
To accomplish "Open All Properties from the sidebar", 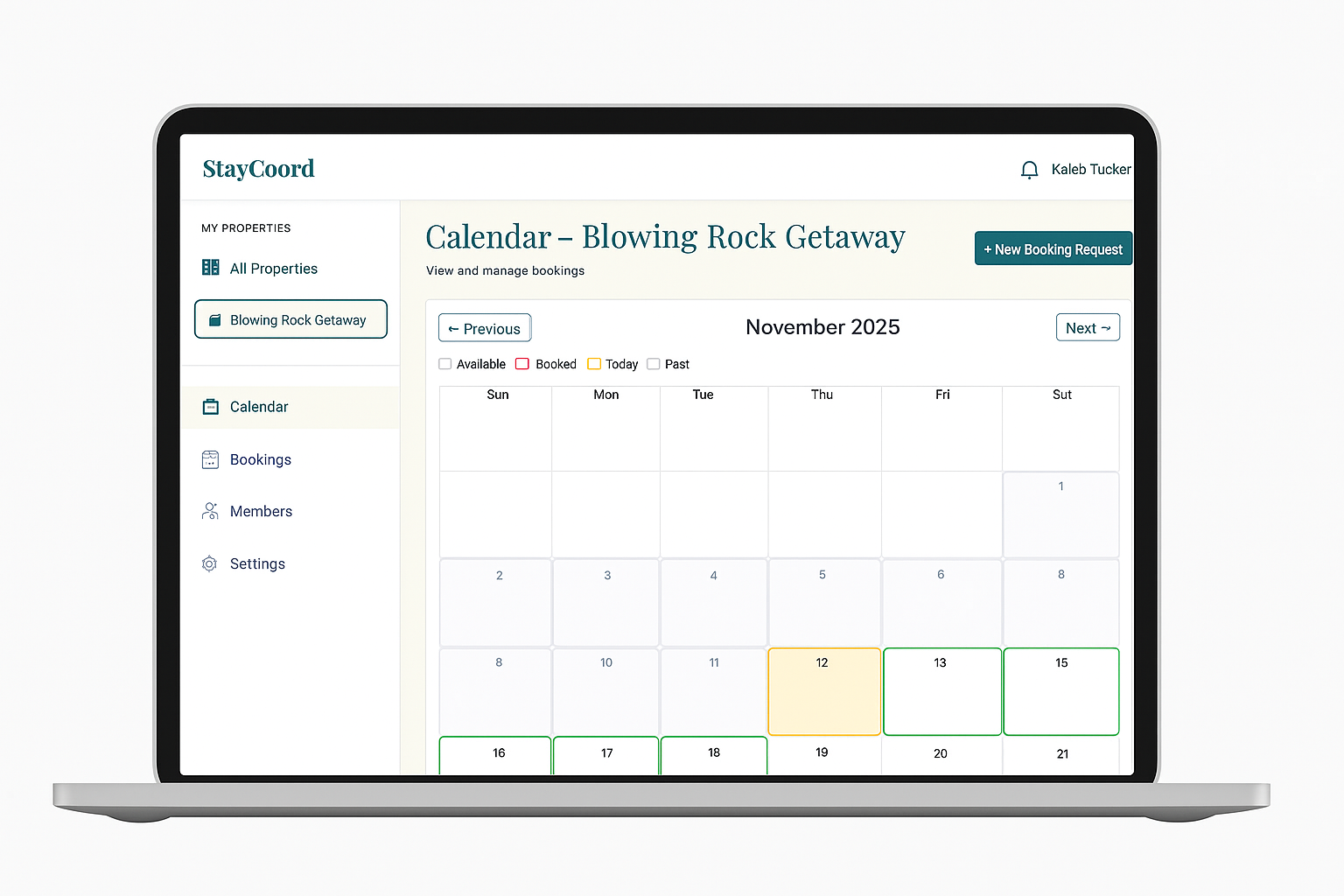I will click(273, 268).
